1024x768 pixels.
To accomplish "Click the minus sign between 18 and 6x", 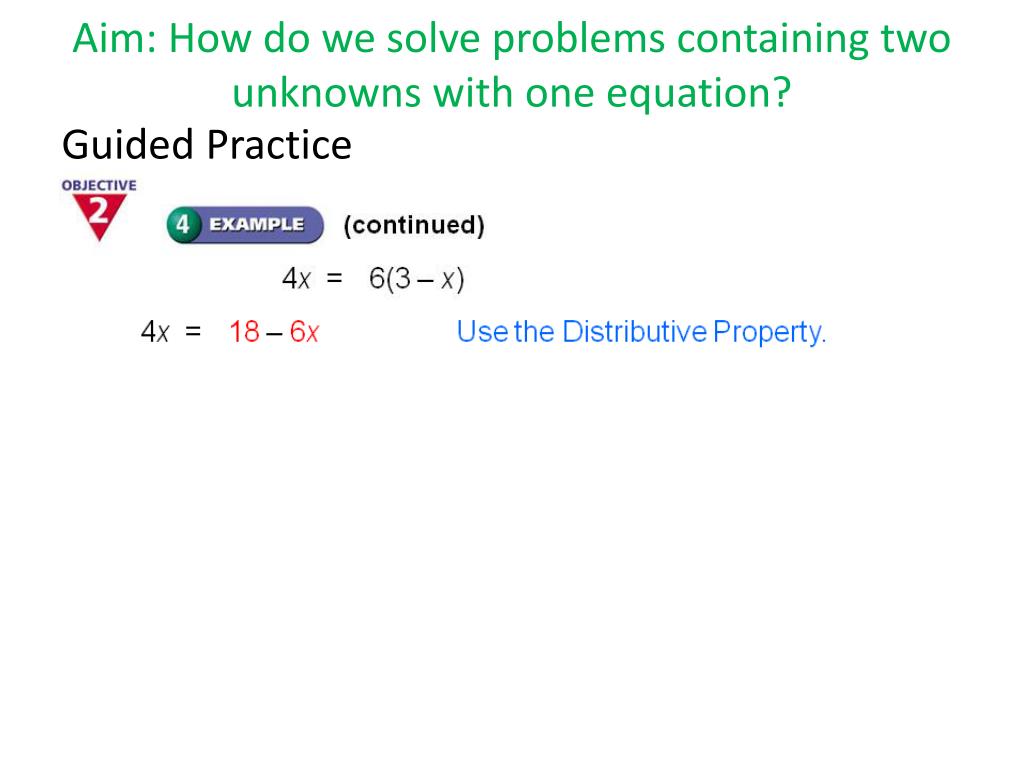I will pos(275,334).
